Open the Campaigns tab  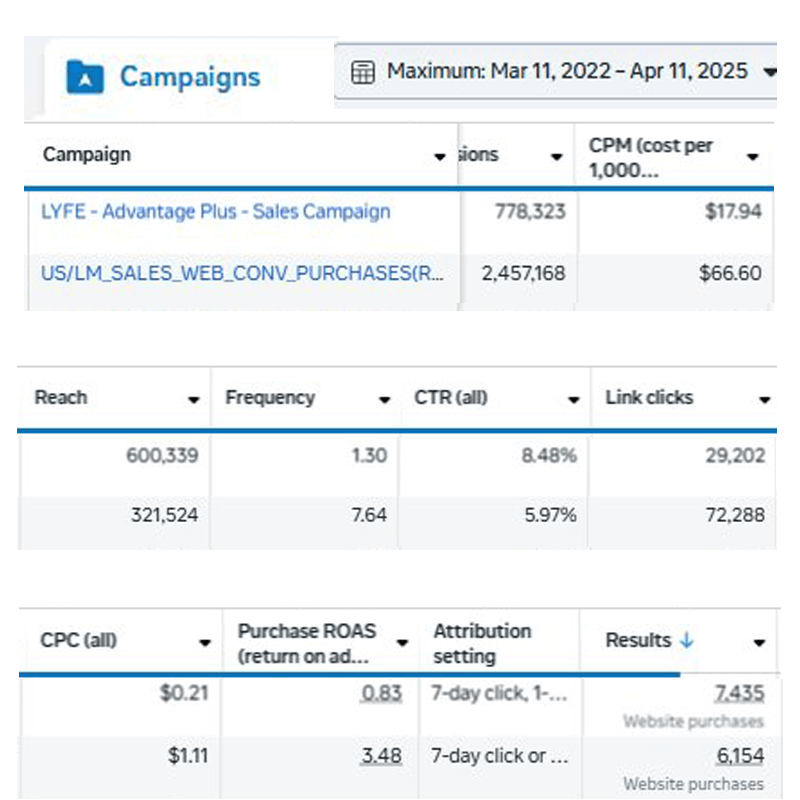(x=189, y=77)
